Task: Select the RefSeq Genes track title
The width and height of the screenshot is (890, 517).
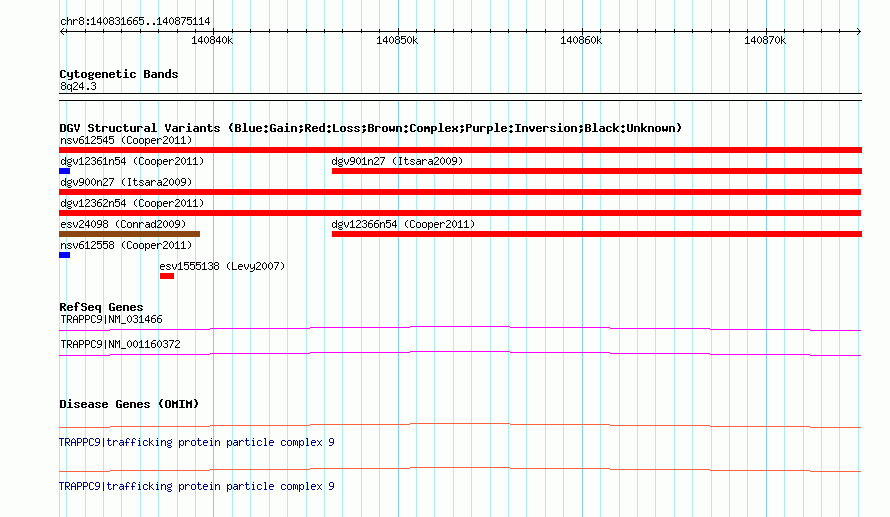Action: (101, 307)
